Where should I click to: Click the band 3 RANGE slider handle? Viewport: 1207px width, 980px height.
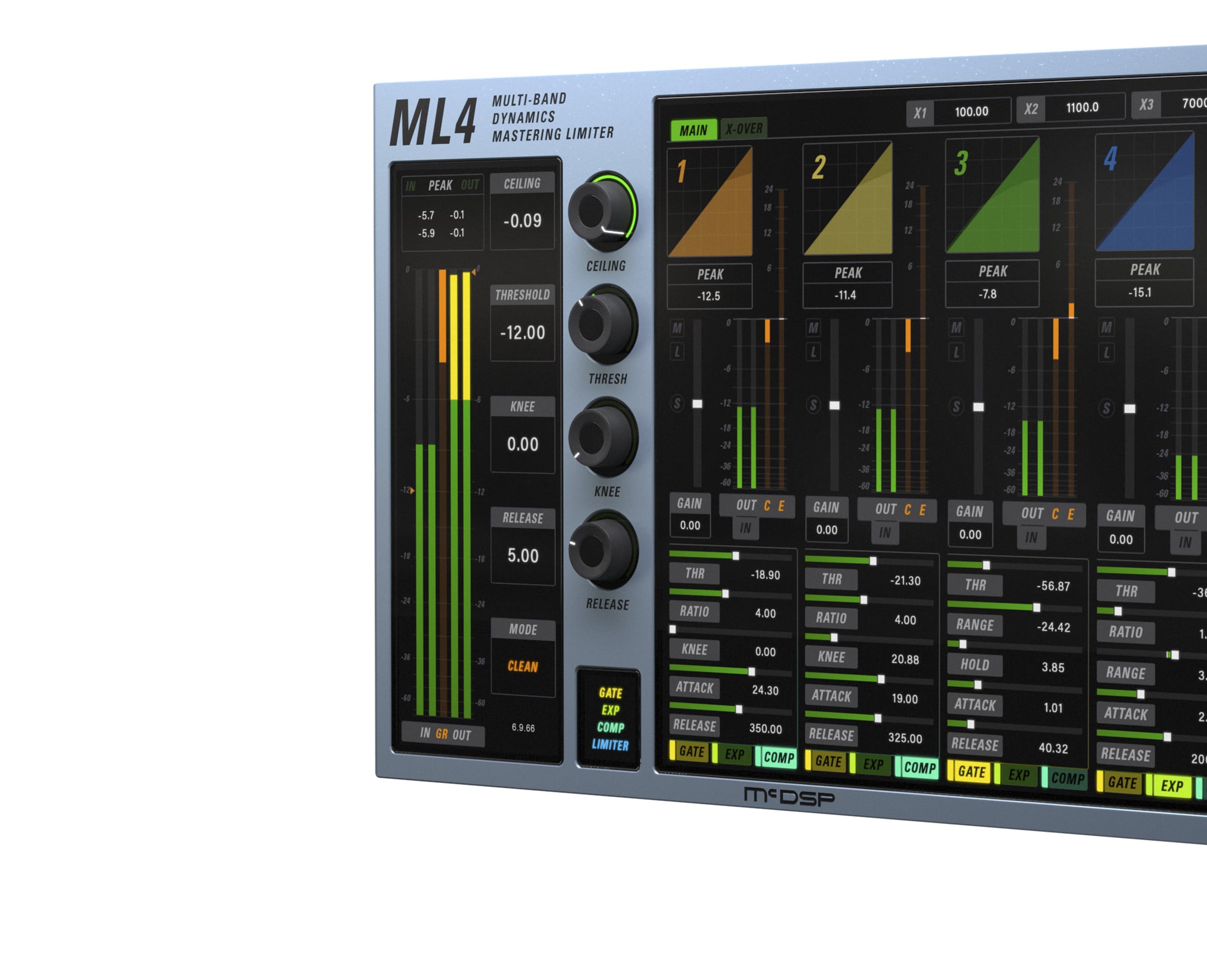point(1037,607)
